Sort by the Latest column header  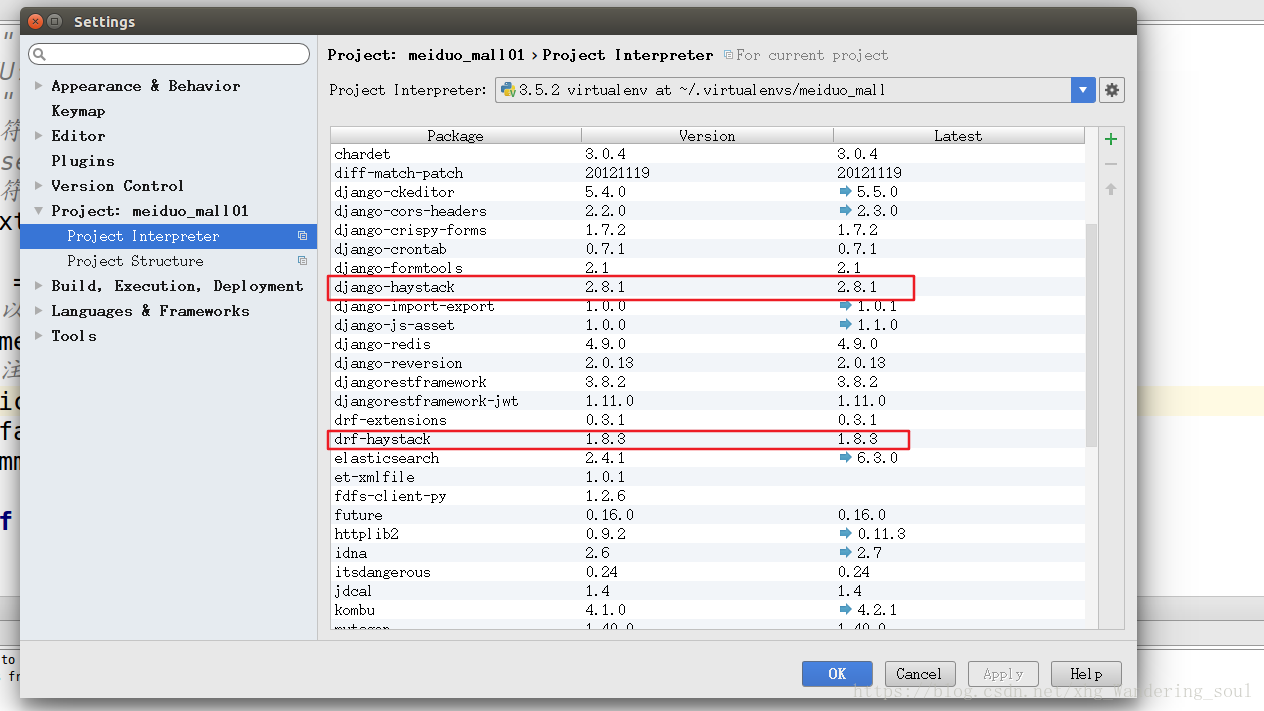pos(958,136)
